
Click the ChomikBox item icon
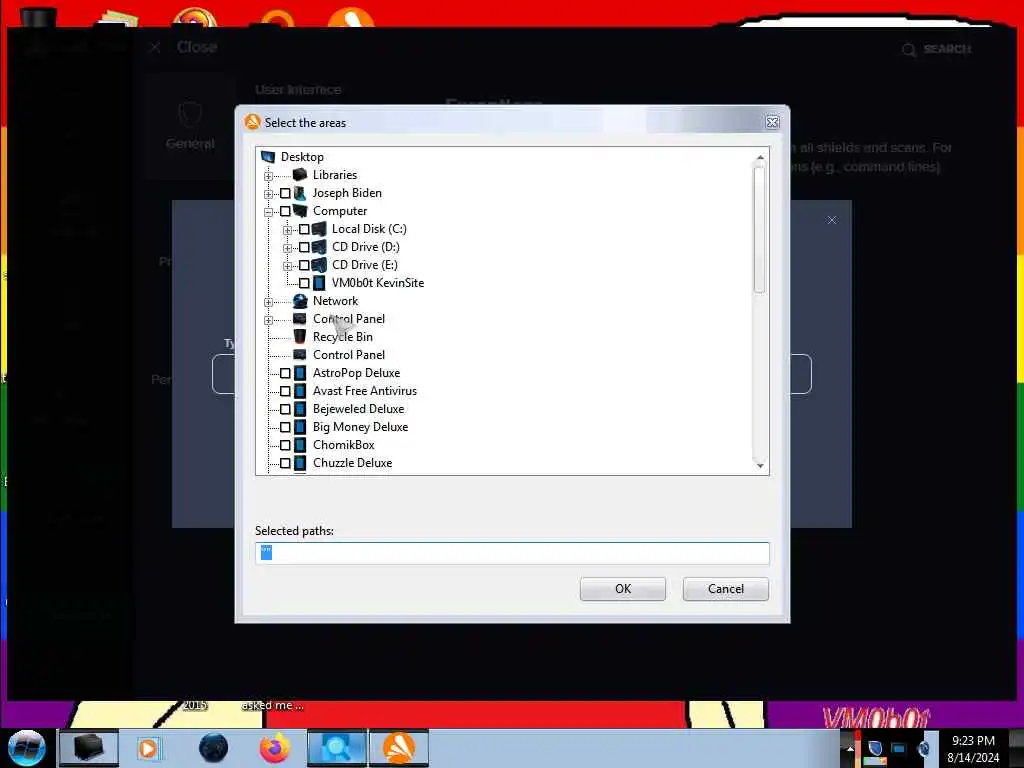300,445
